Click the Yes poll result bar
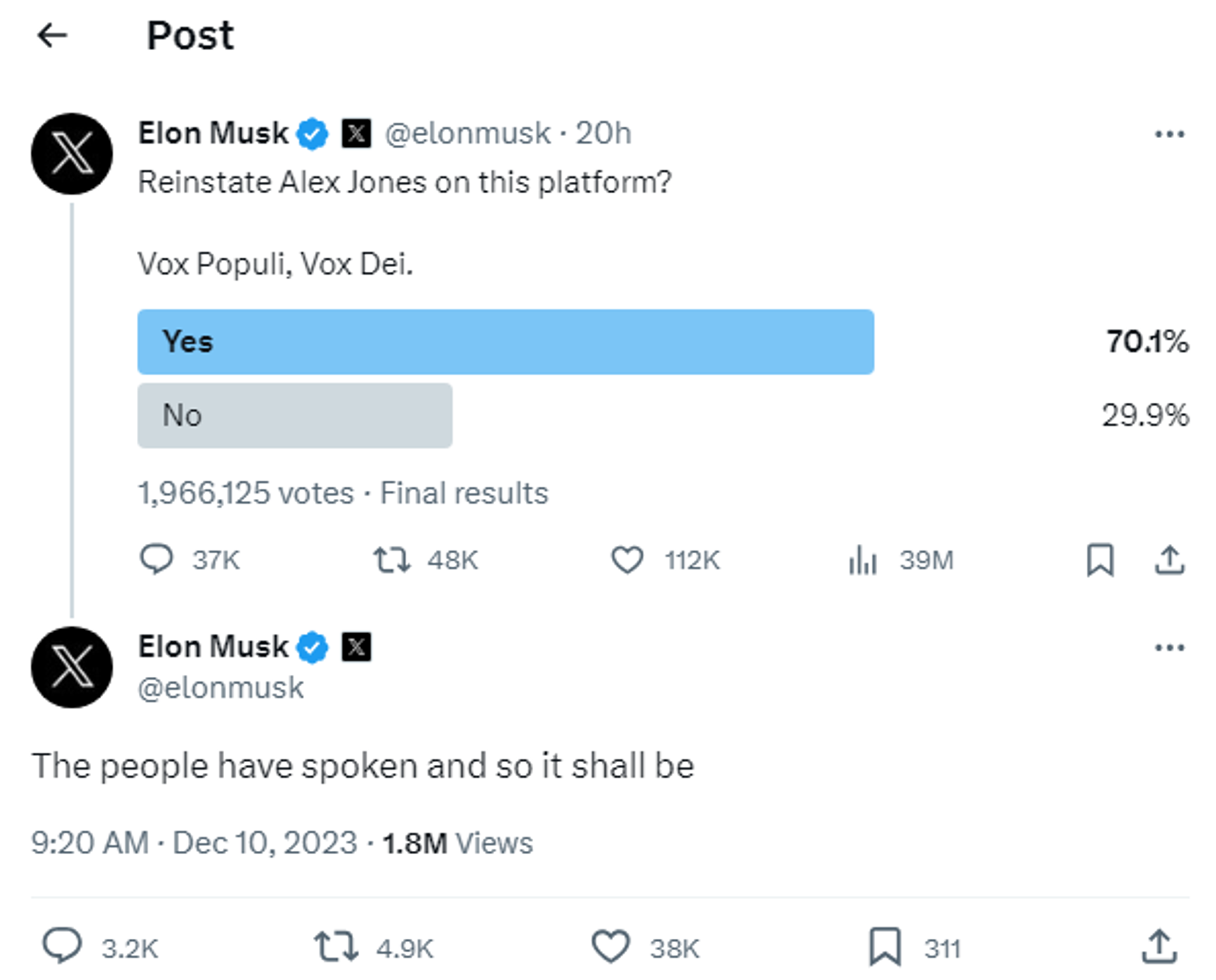Screen dimensions: 1216x980 click(x=505, y=342)
